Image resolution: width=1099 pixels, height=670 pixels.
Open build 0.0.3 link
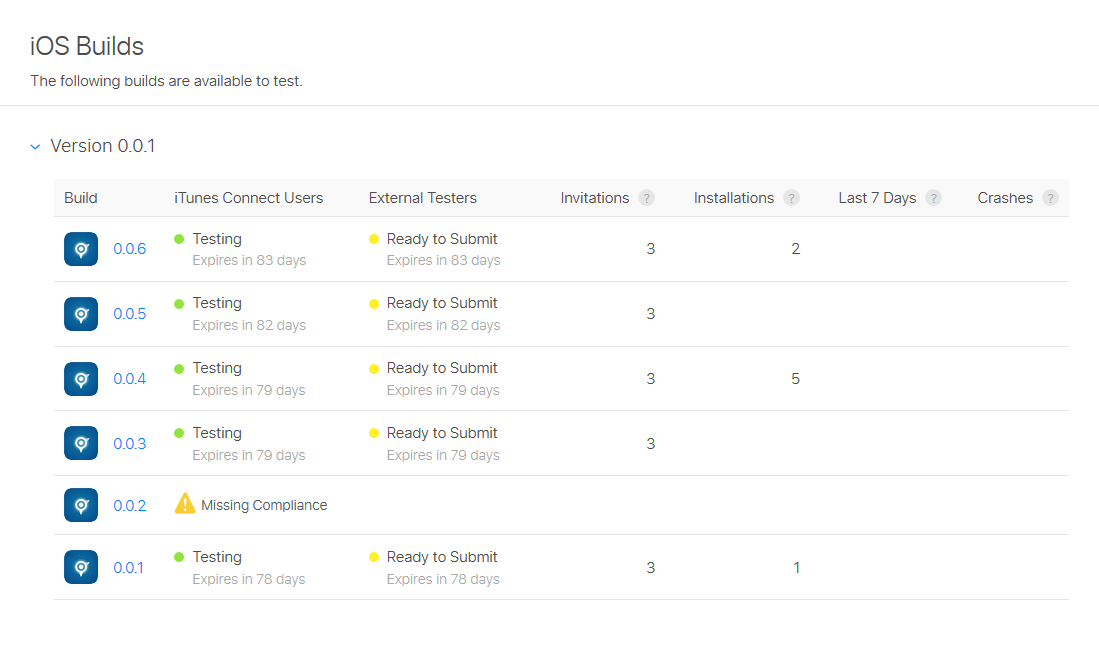[130, 444]
